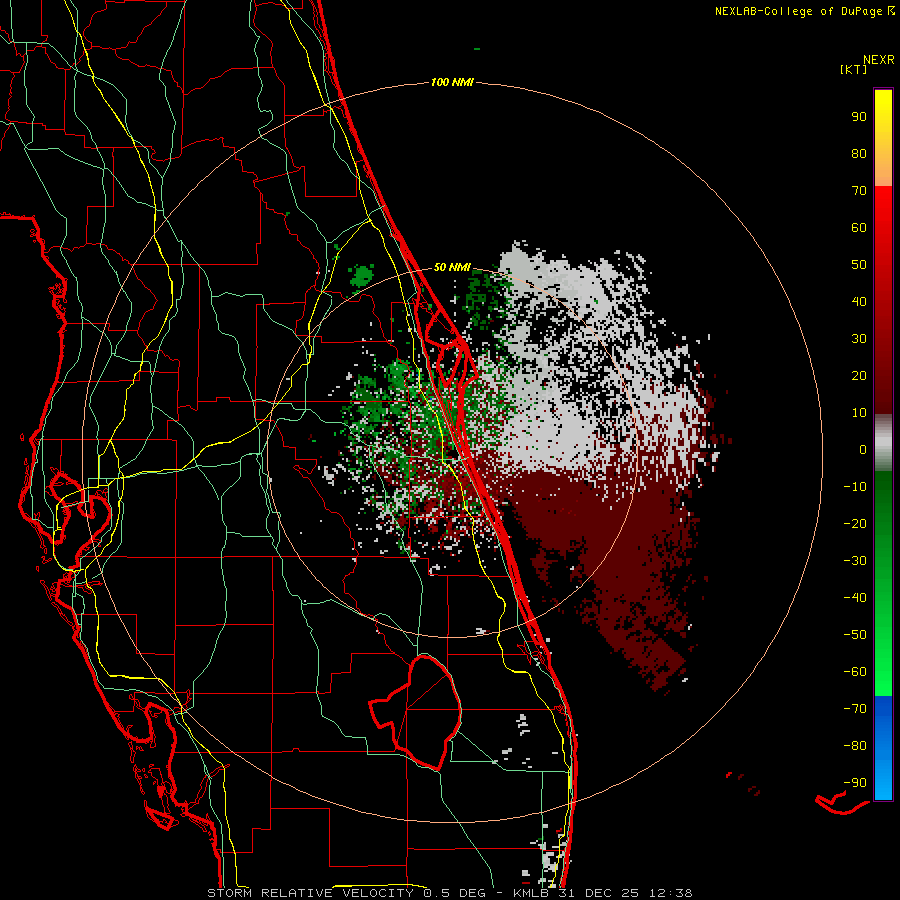
Task: Select the -50 knot scale label
Action: pos(855,634)
